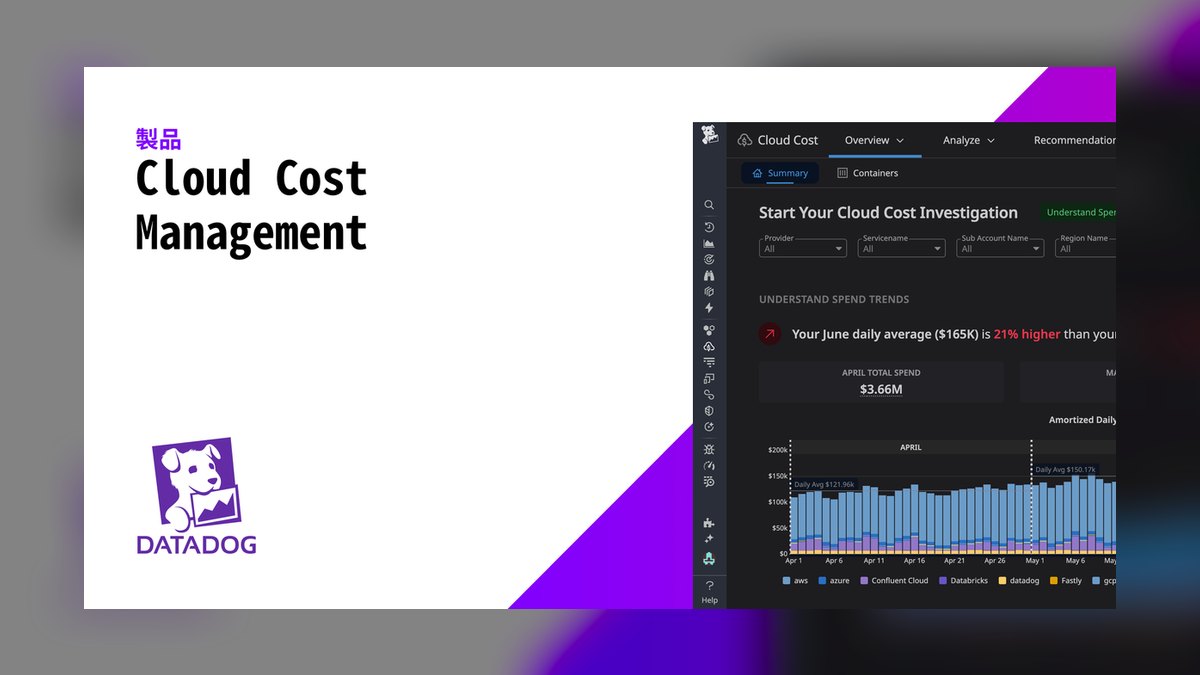Click the Cloud Cost cloud icon in header

click(x=745, y=140)
